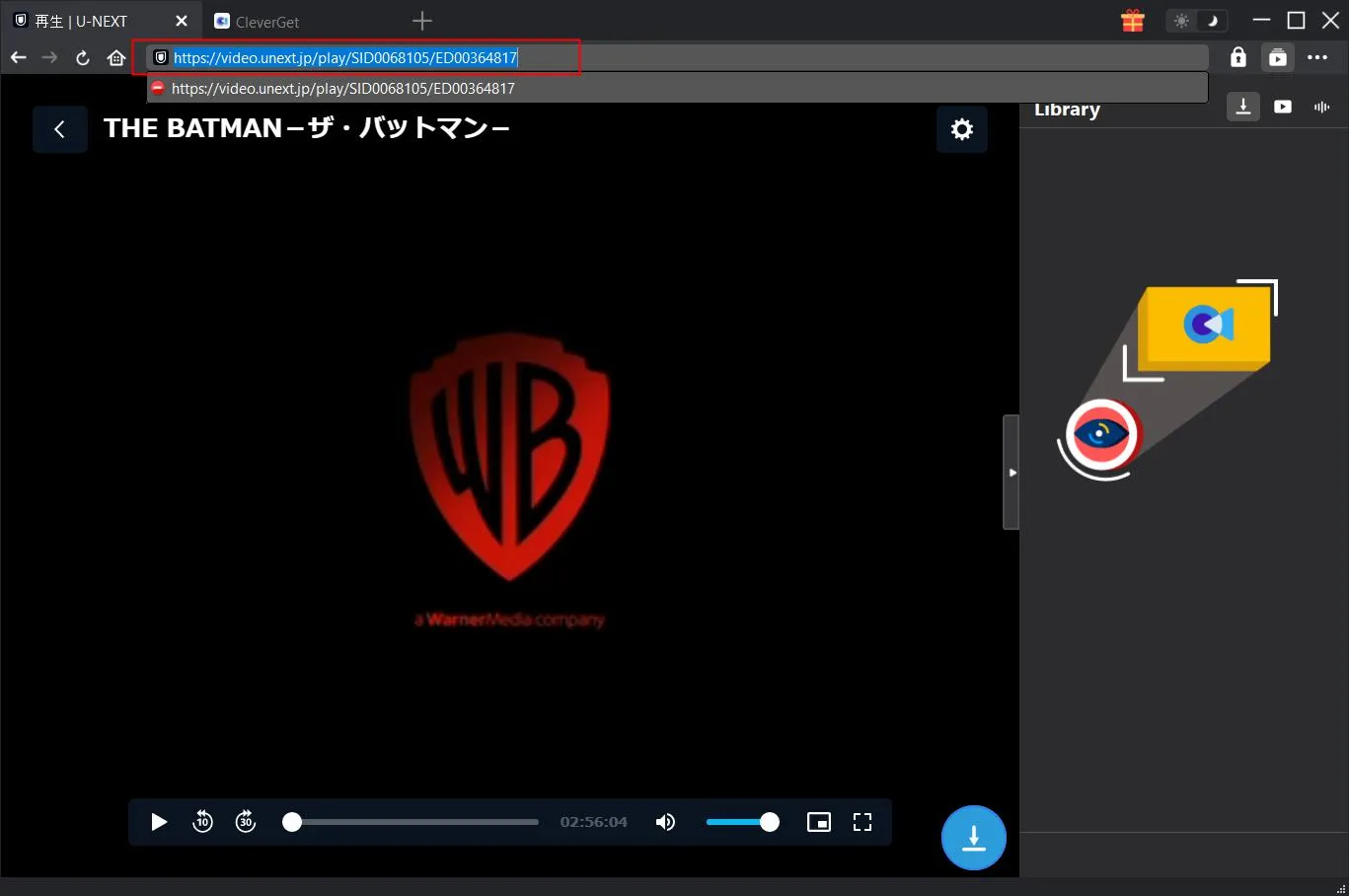
Task: Toggle picture-in-picture mode
Action: point(818,822)
